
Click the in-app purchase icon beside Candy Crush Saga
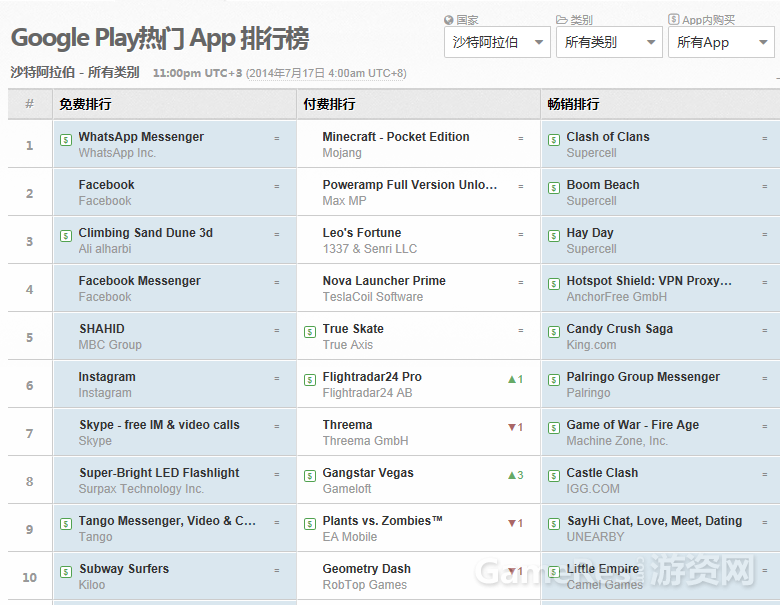click(554, 332)
